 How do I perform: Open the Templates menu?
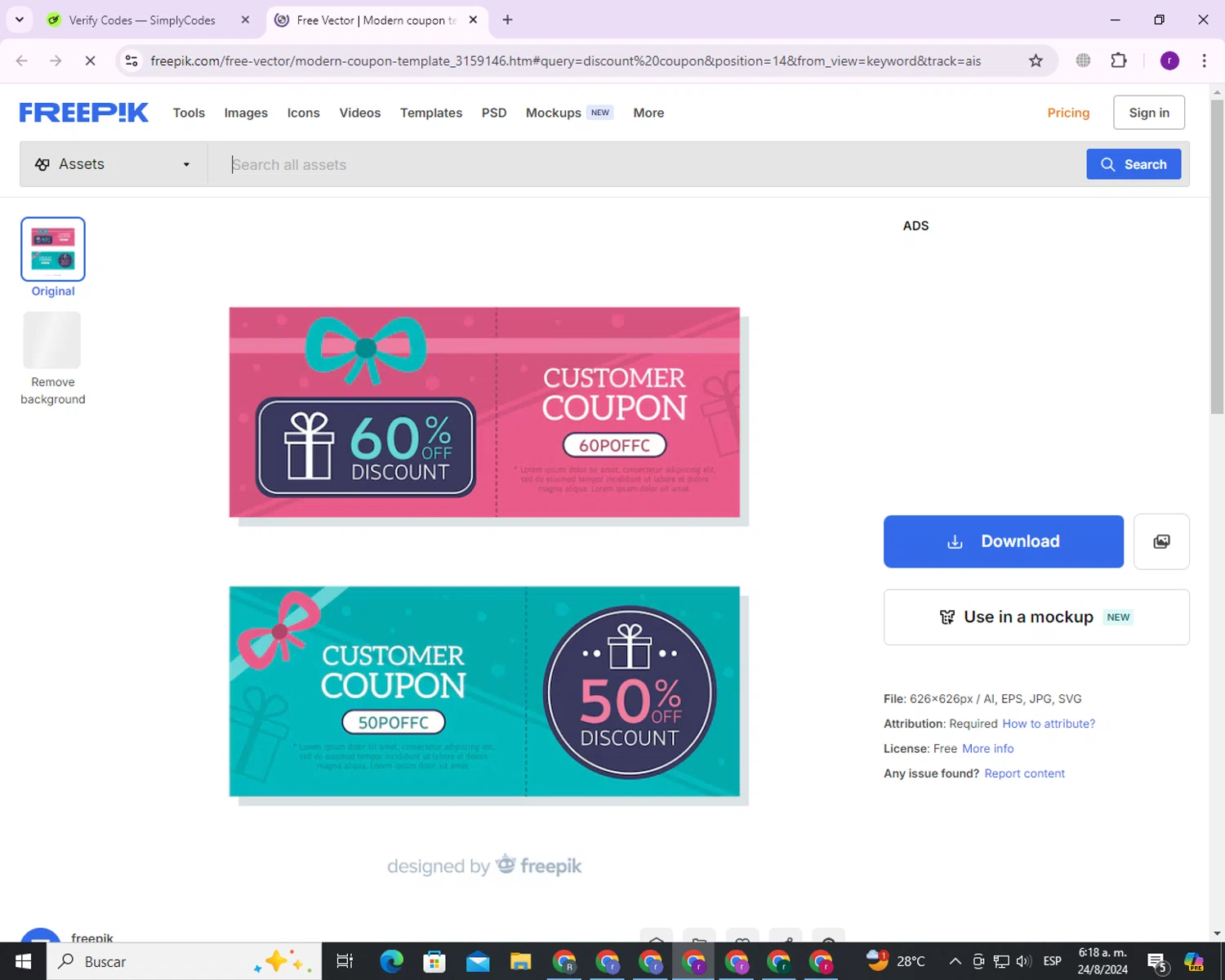point(431,113)
